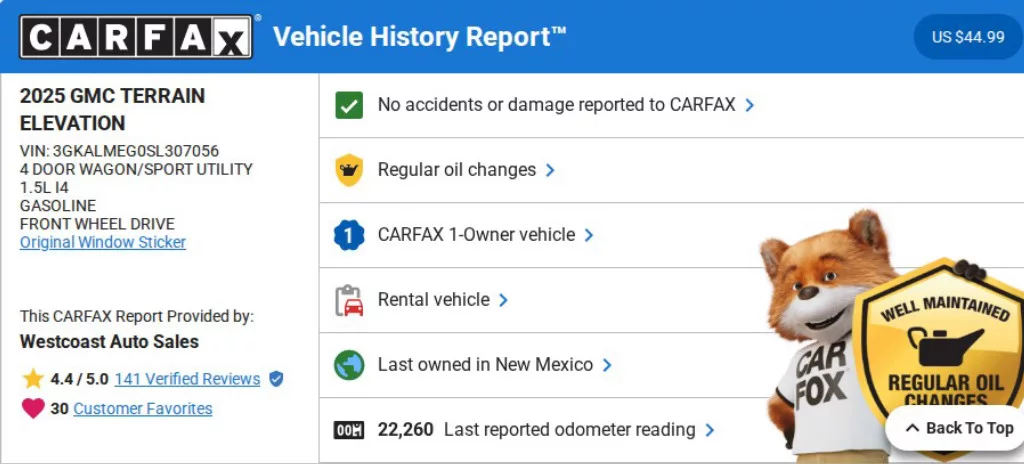1024x464 pixels.
Task: Click the globe last-owned location icon
Action: click(x=349, y=365)
